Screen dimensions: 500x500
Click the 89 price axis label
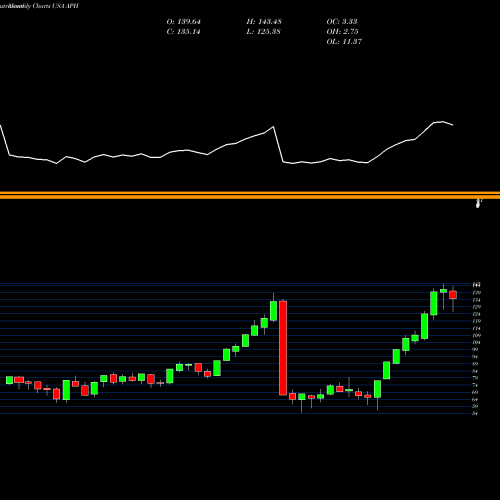(475, 364)
